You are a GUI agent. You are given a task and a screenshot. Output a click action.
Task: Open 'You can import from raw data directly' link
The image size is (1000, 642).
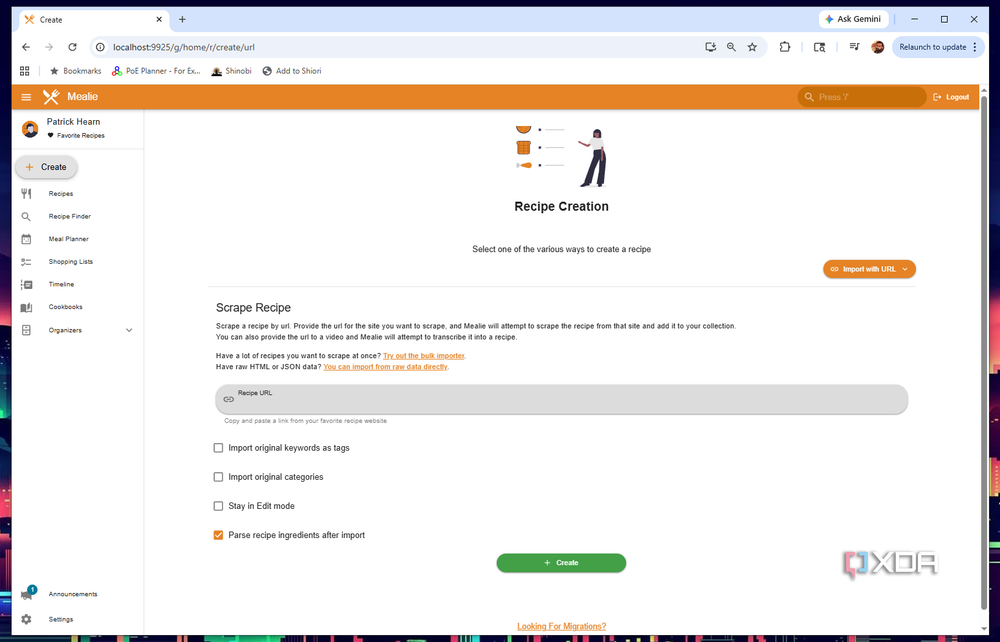385,367
